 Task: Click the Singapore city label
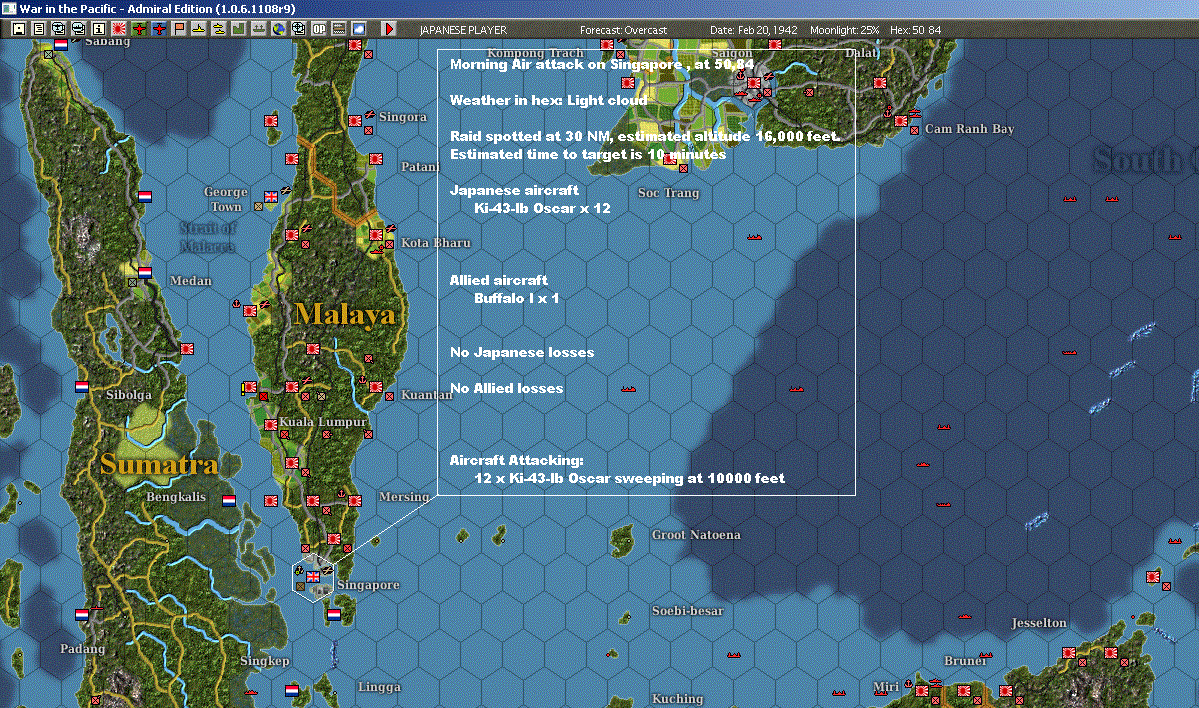click(x=369, y=585)
